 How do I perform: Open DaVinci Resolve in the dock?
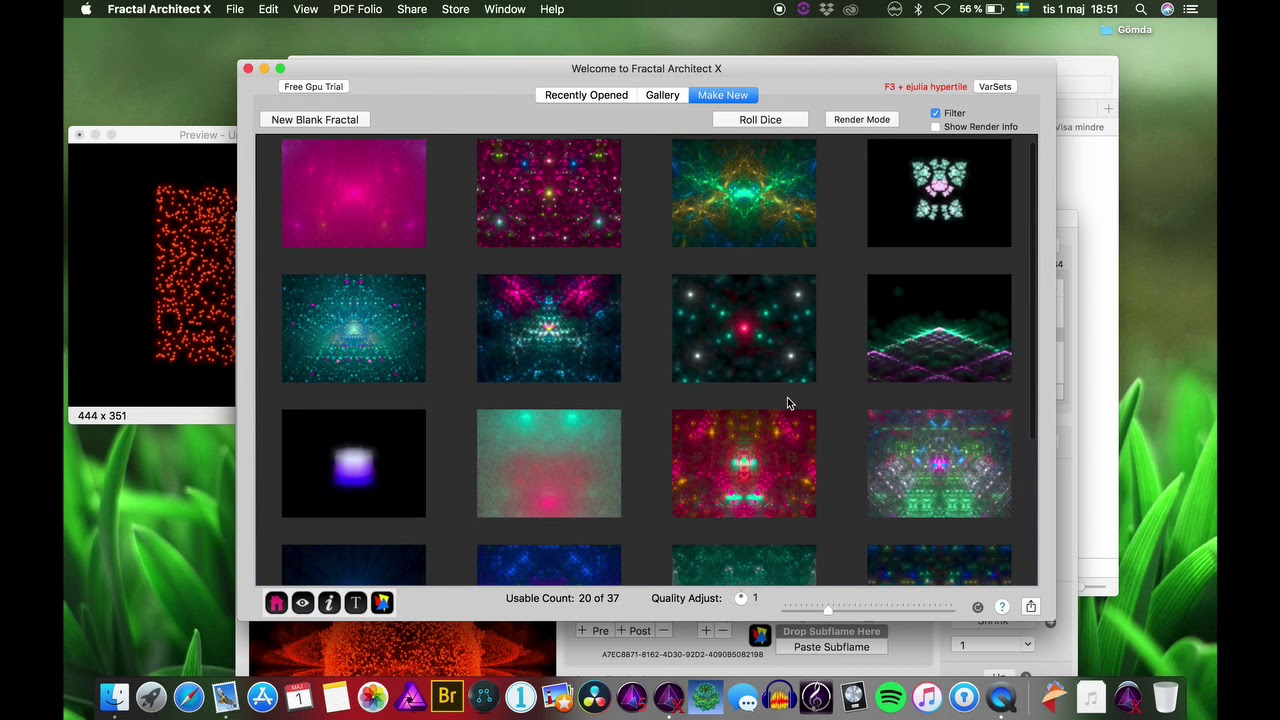(x=595, y=697)
